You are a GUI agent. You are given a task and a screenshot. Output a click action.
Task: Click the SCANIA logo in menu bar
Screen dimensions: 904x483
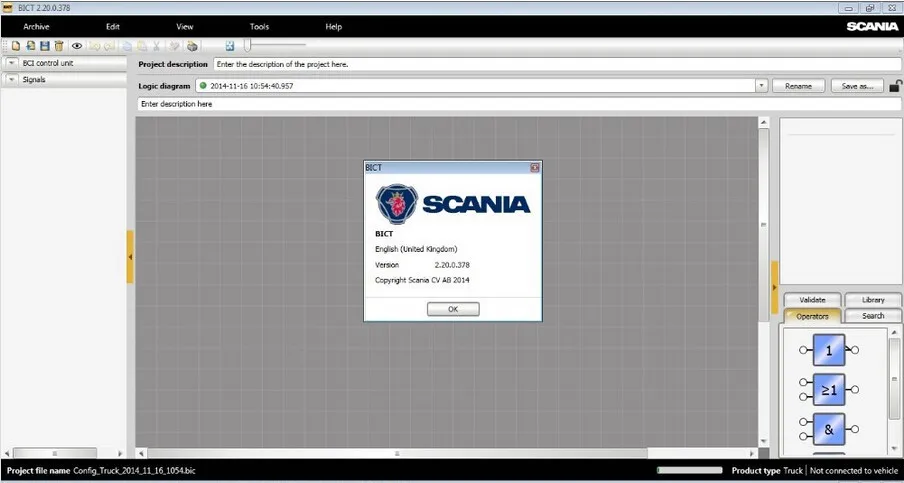[872, 27]
